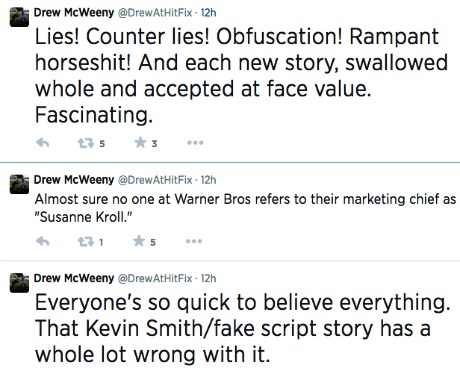Open Drew McWeeny avatar on Kevin Smith tweet
This screenshot has width=460, height=374.
tap(19, 283)
